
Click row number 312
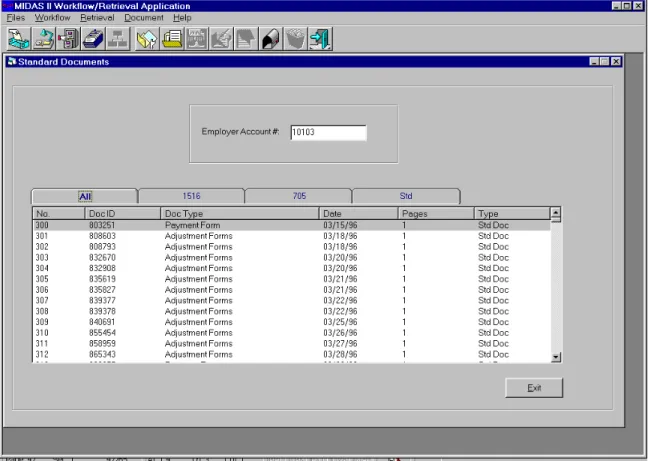(x=42, y=354)
